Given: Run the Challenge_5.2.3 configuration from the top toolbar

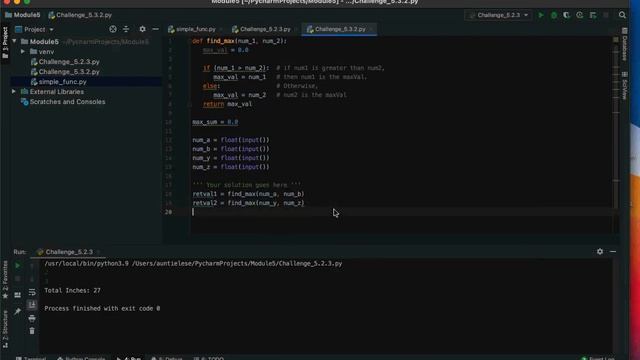Looking at the screenshot, I should (x=541, y=15).
